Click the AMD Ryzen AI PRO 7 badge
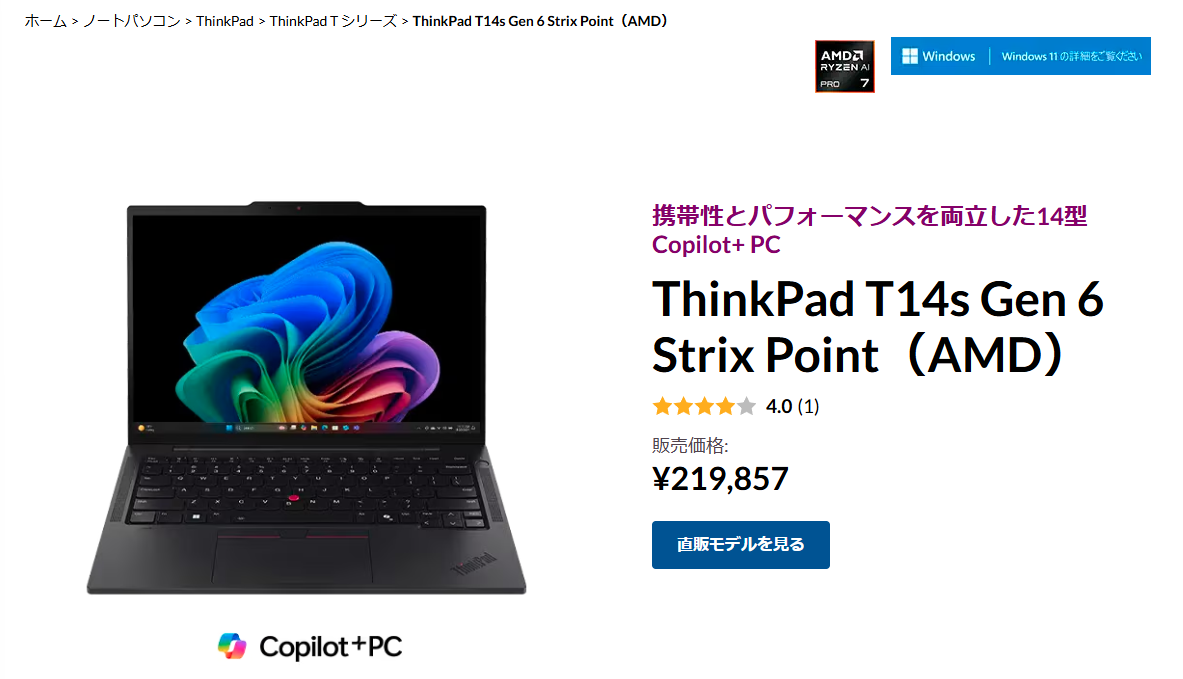Viewport: 1183px width, 679px height. point(844,66)
